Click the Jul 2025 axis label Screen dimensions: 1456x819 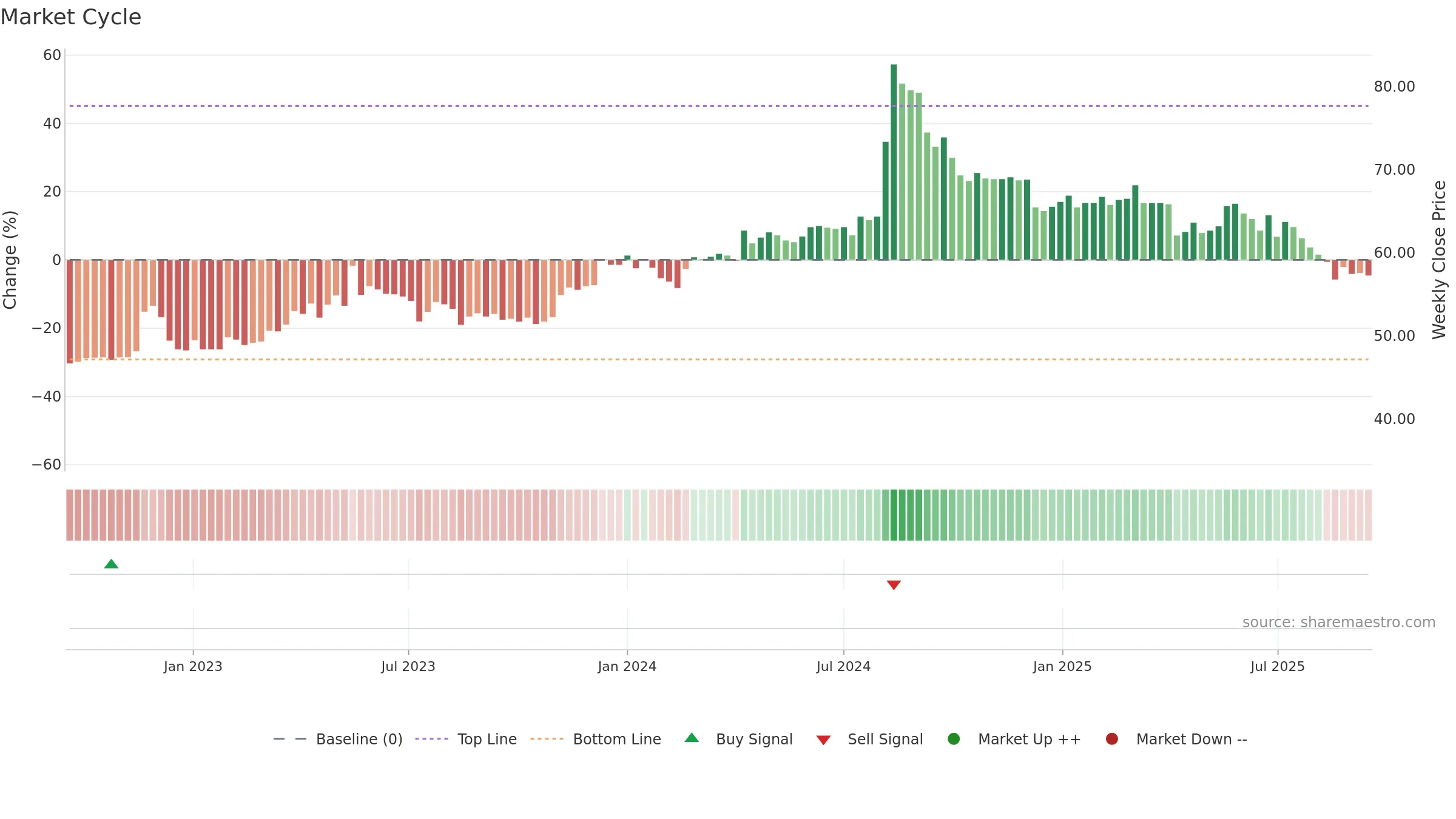pos(1278,667)
